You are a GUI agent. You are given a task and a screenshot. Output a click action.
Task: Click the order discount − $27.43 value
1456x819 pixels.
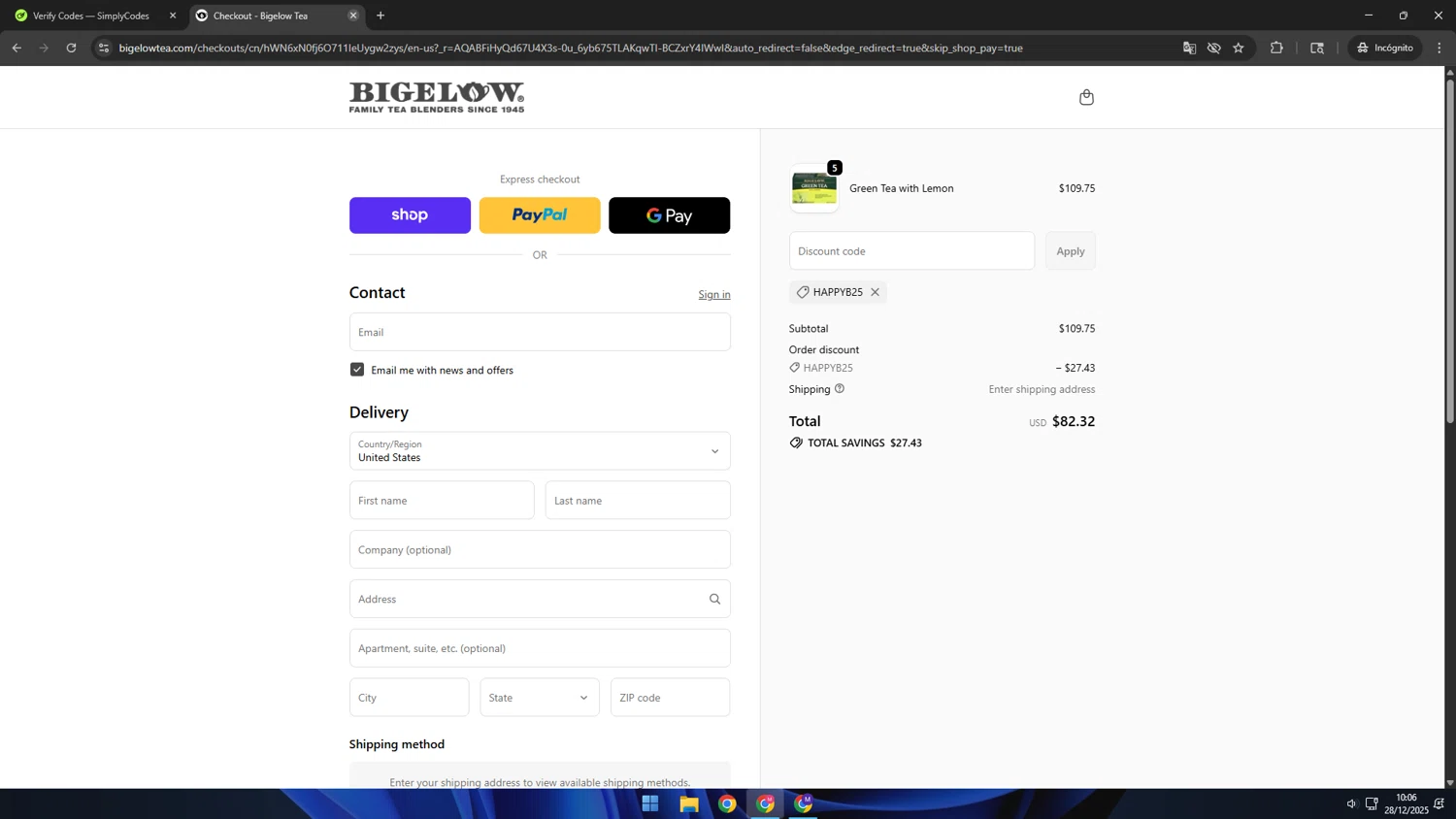coord(1075,368)
